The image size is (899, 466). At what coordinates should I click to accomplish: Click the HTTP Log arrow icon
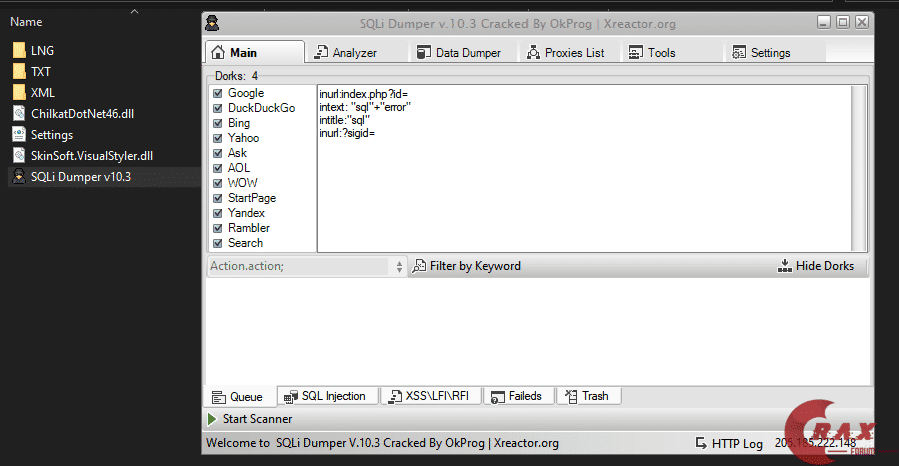coord(701,443)
